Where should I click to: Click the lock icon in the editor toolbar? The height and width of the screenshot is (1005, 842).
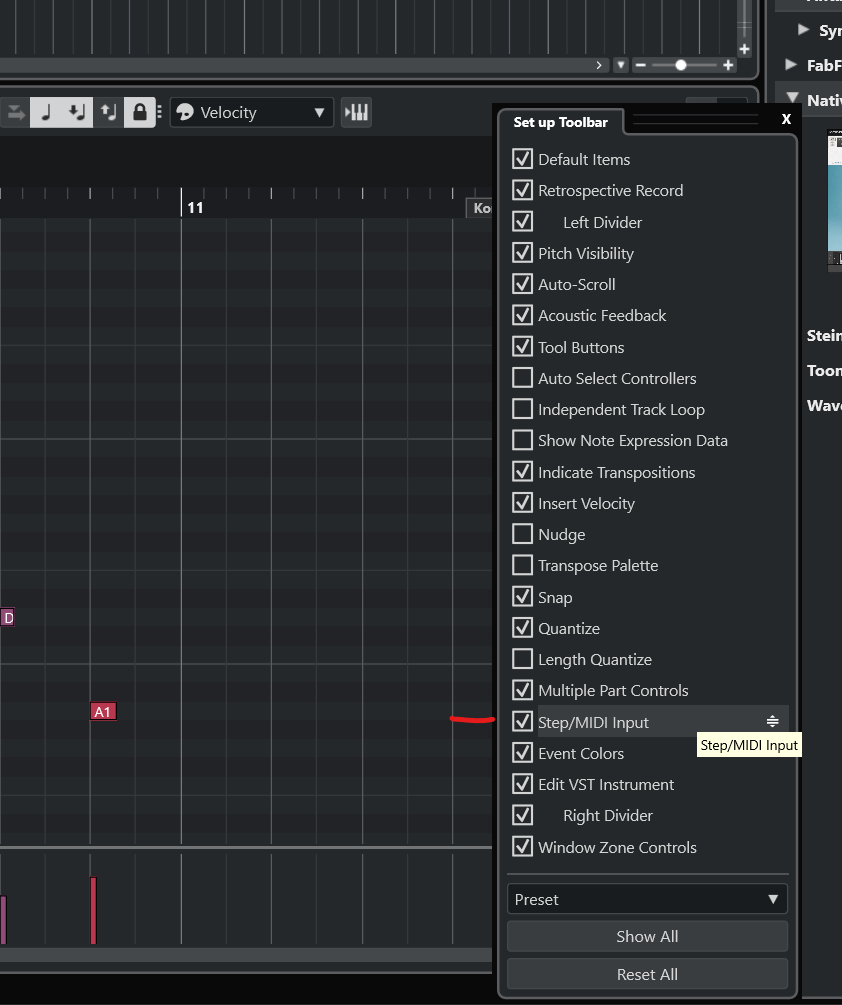pyautogui.click(x=140, y=112)
